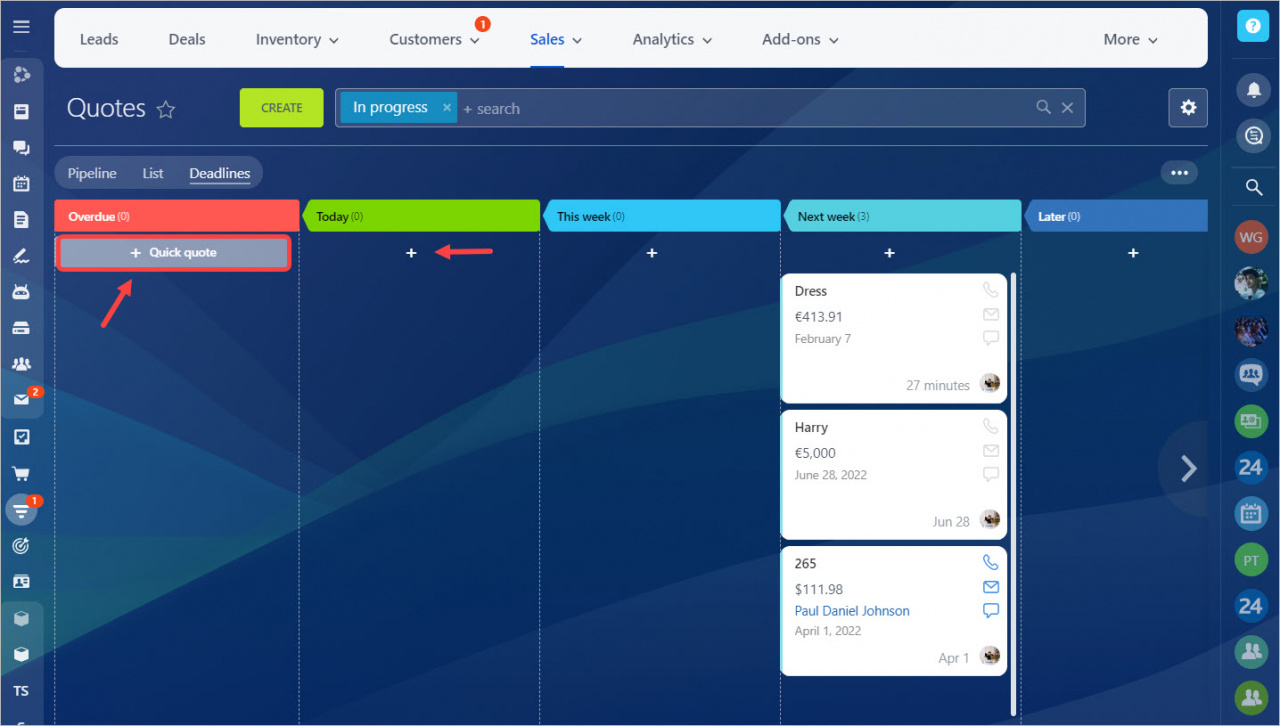Viewport: 1280px width, 726px height.
Task: Open the search magnifier in the right panel
Action: [1253, 187]
